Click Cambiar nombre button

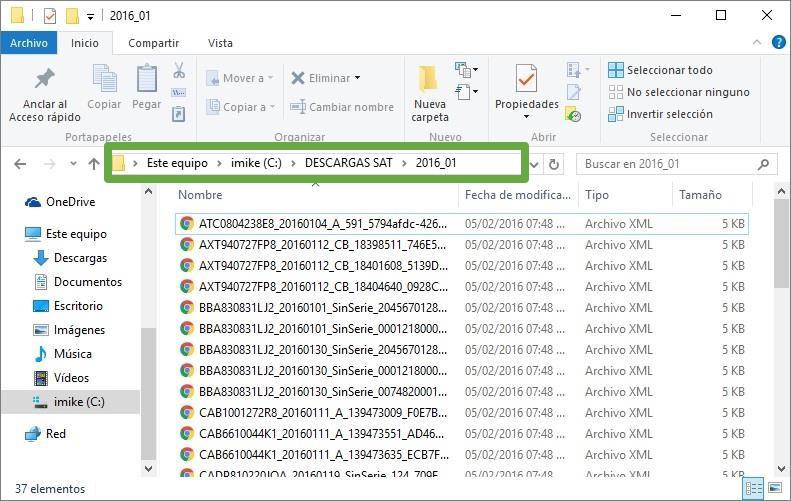click(342, 107)
